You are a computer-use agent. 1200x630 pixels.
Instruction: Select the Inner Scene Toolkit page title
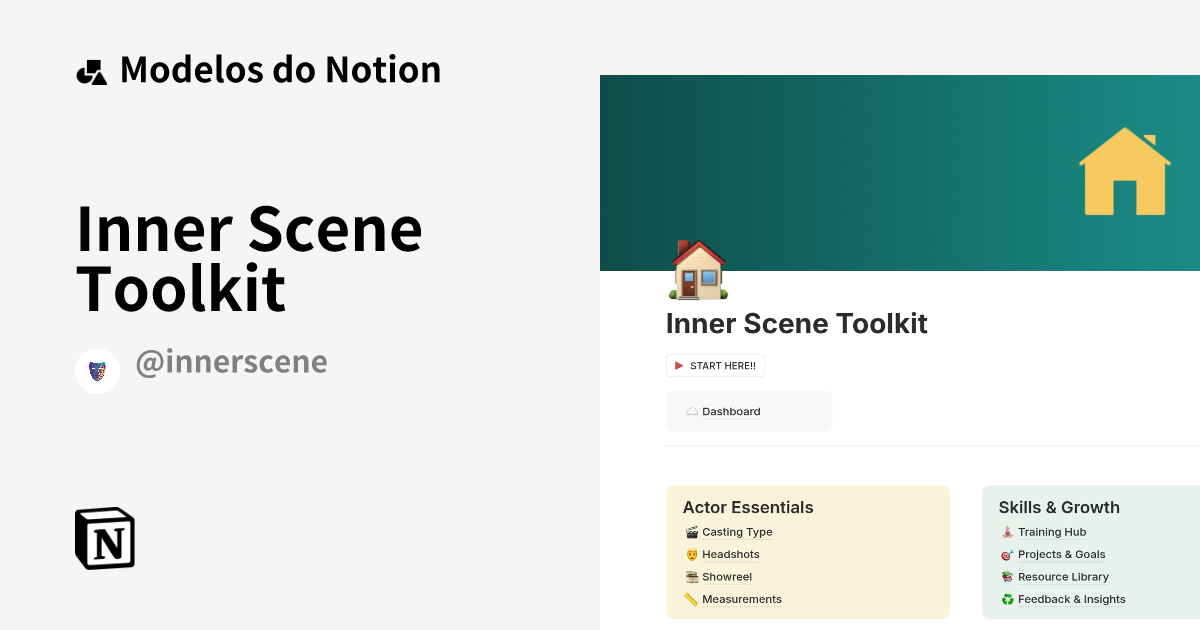point(797,323)
